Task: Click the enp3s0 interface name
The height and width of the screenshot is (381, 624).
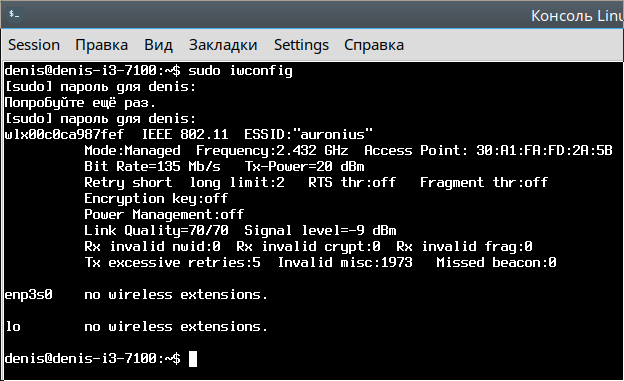Action: tap(29, 295)
